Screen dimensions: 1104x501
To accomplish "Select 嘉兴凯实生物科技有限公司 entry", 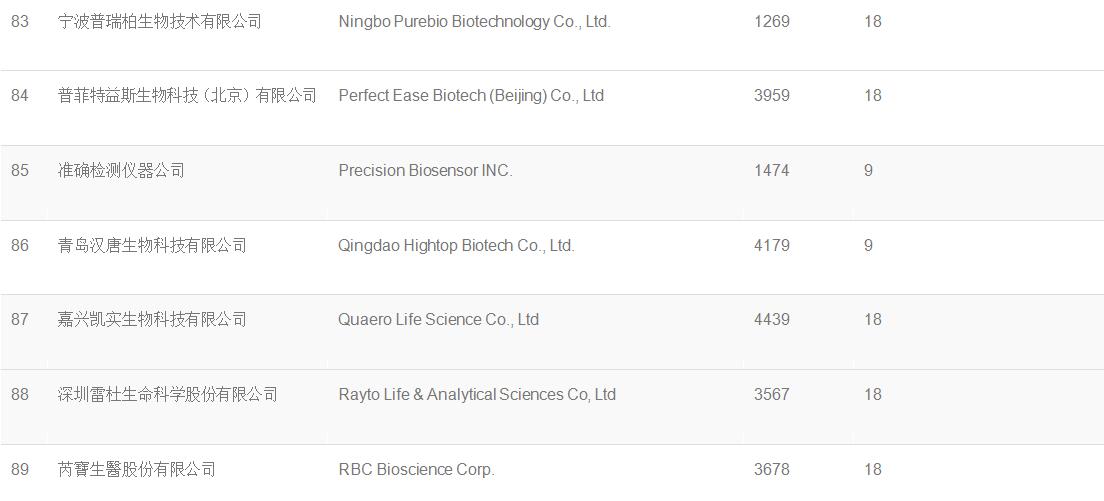I will (152, 319).
